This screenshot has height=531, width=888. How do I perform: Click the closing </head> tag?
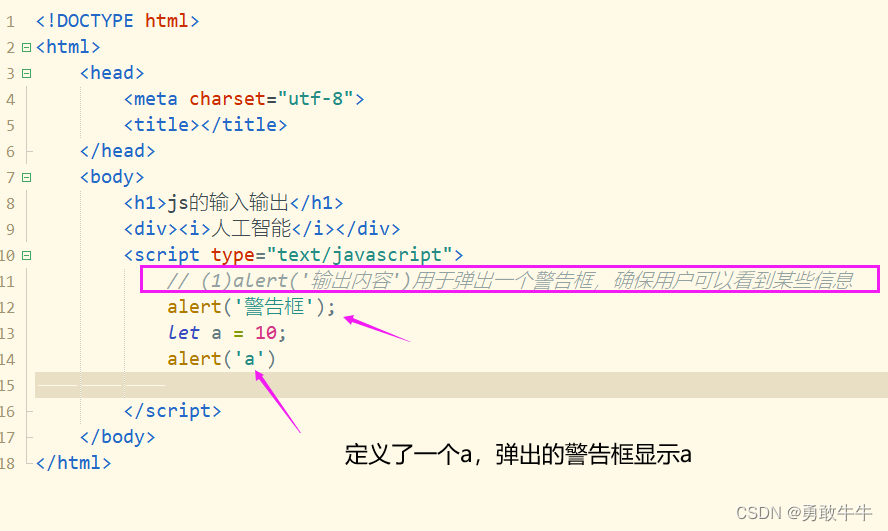click(x=117, y=151)
